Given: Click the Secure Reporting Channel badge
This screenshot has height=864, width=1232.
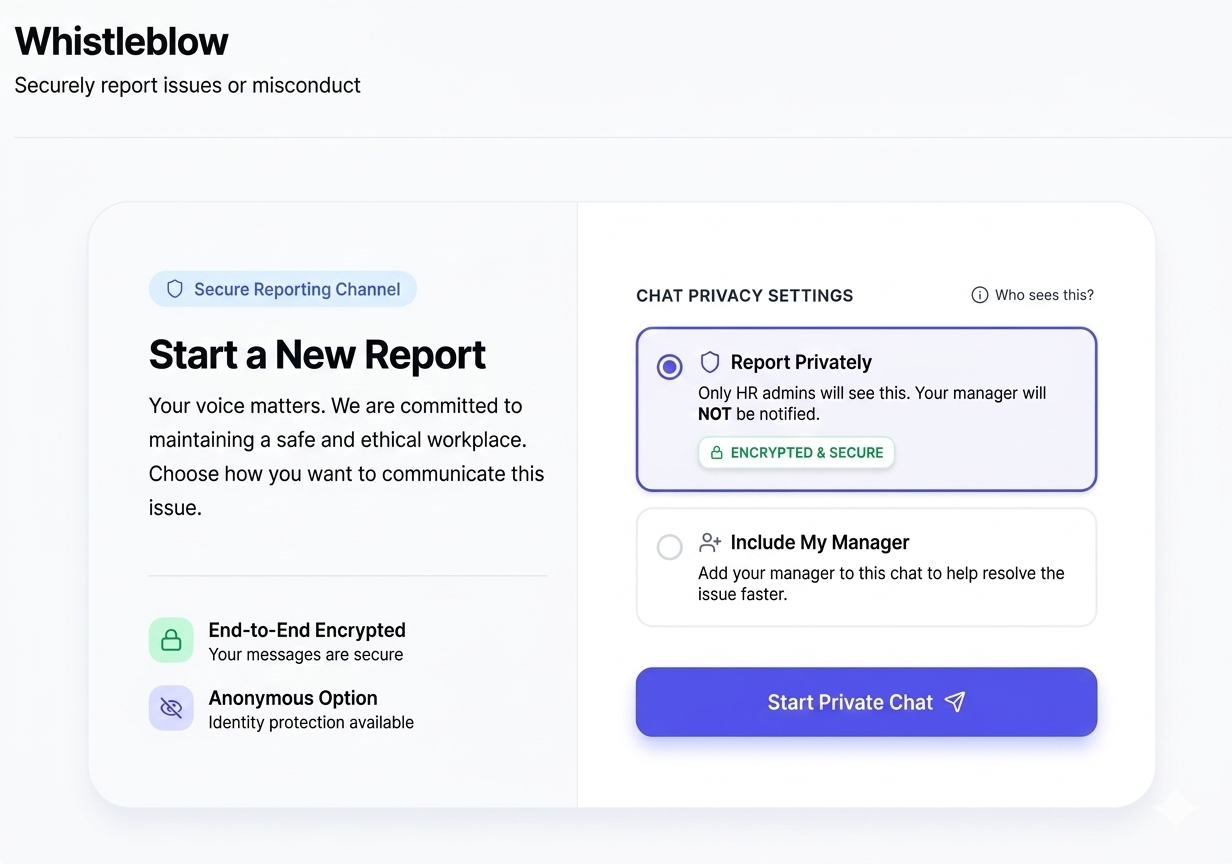Looking at the screenshot, I should point(283,289).
